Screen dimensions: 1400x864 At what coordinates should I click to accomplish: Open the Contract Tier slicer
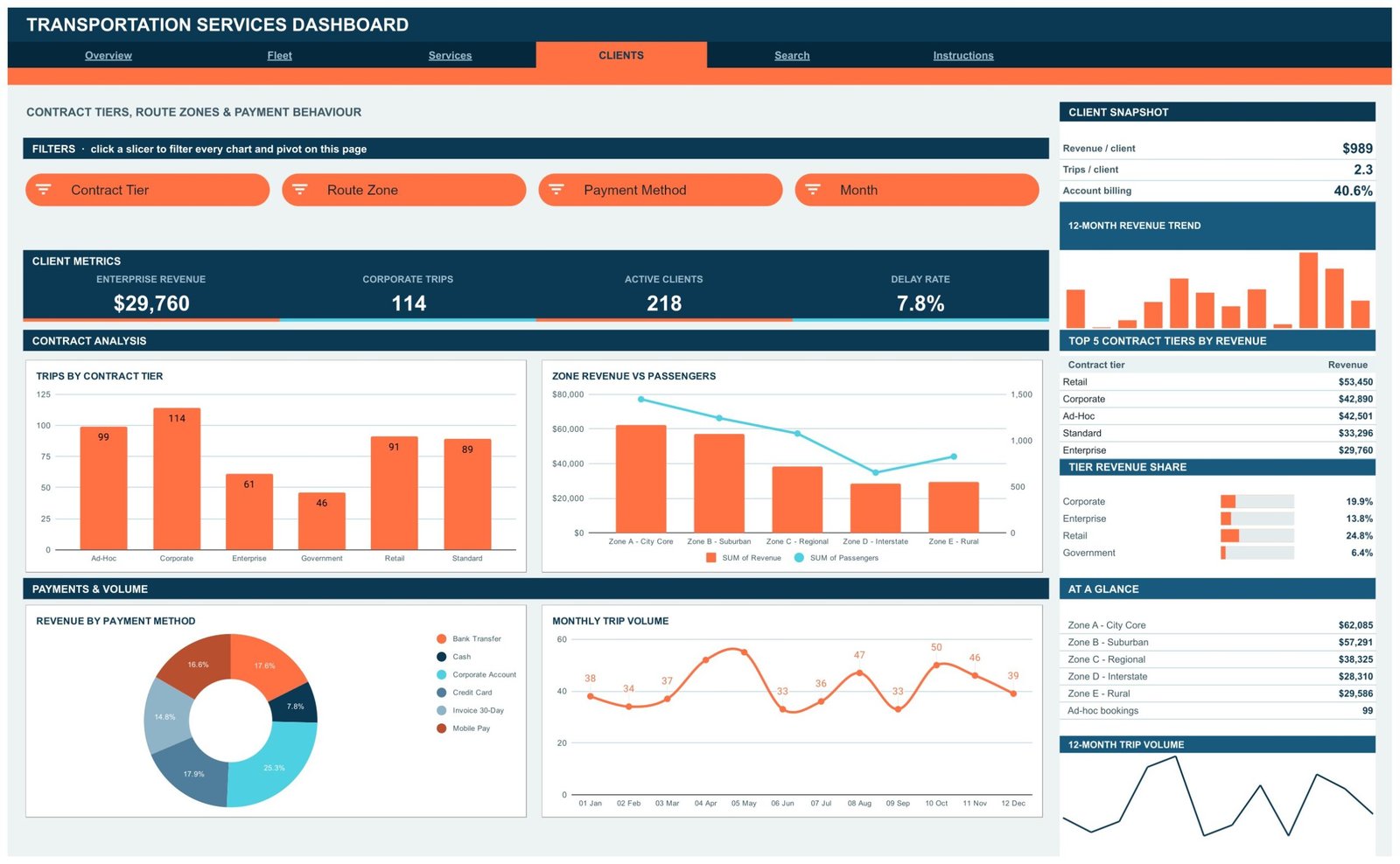point(147,190)
